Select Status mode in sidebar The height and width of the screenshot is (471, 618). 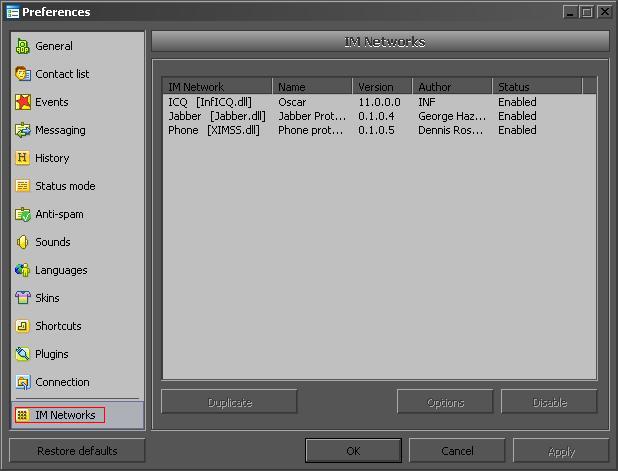point(78,186)
